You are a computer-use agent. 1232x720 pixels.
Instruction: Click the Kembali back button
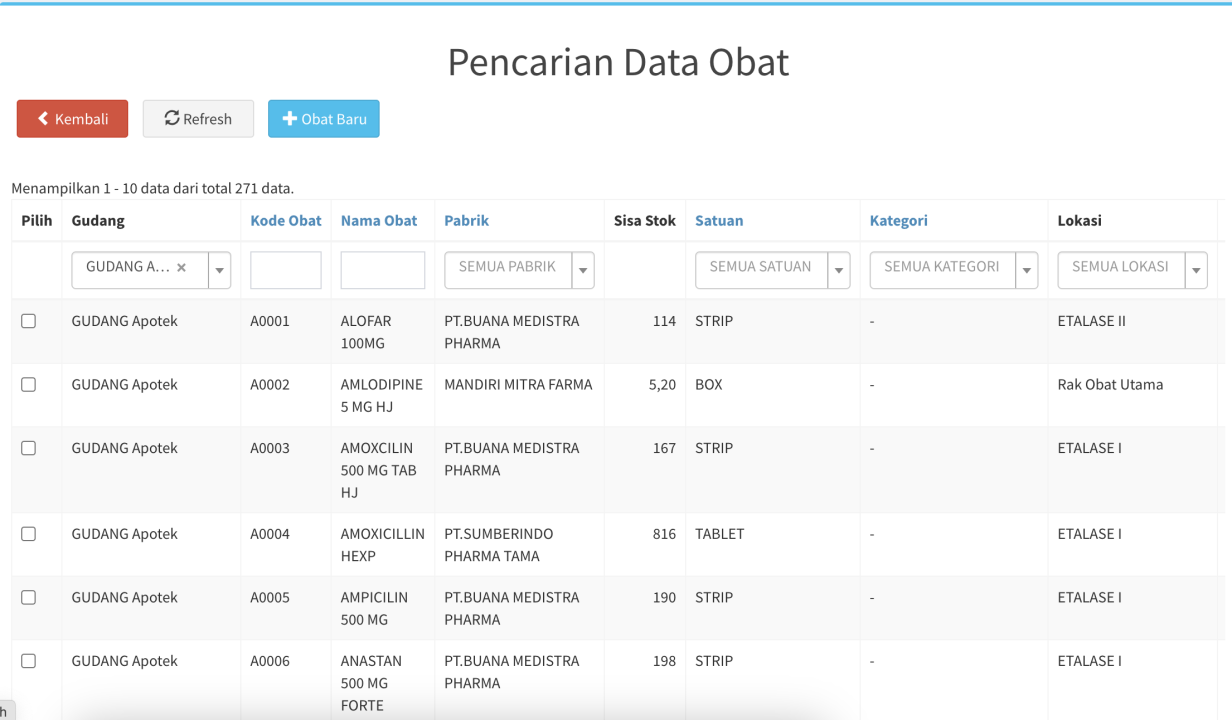coord(72,119)
